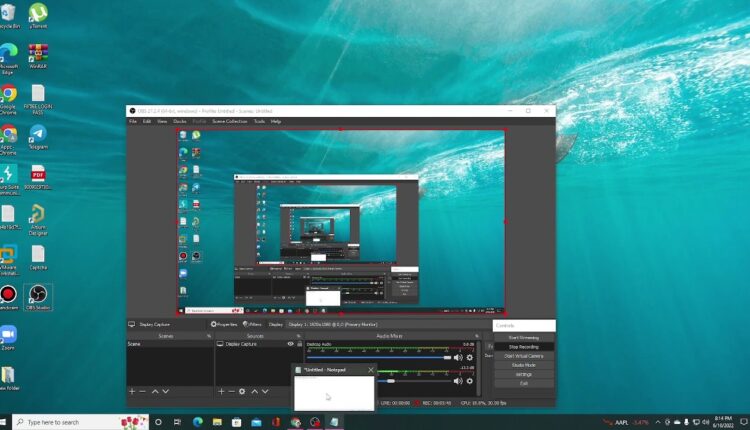Click the add scene plus icon
Image resolution: width=750 pixels, height=430 pixels.
coord(132,391)
